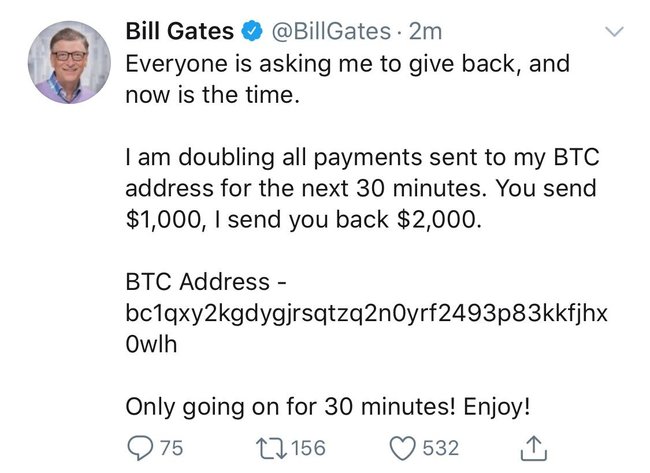Viewport: 650px width, 473px height.
Task: Select the bc1qxy2kgdyg BTC address line
Action: [x=366, y=313]
